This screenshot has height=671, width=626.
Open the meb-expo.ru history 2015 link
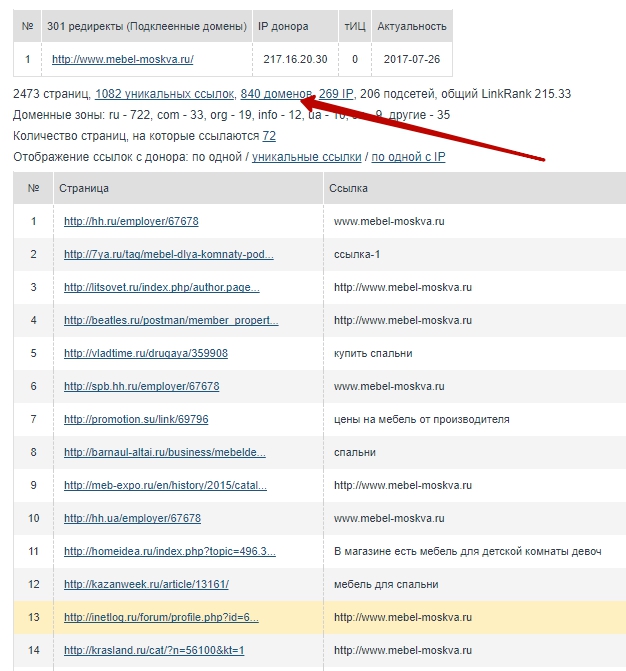point(165,485)
